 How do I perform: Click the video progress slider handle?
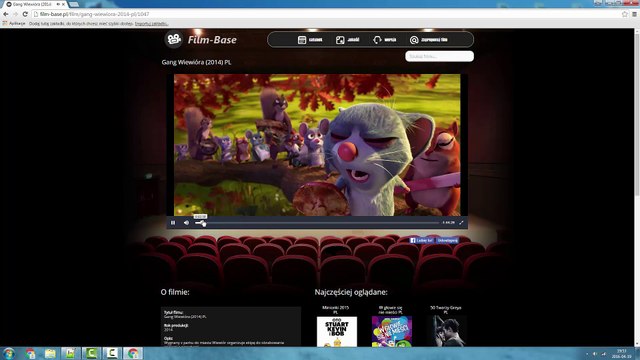203,223
